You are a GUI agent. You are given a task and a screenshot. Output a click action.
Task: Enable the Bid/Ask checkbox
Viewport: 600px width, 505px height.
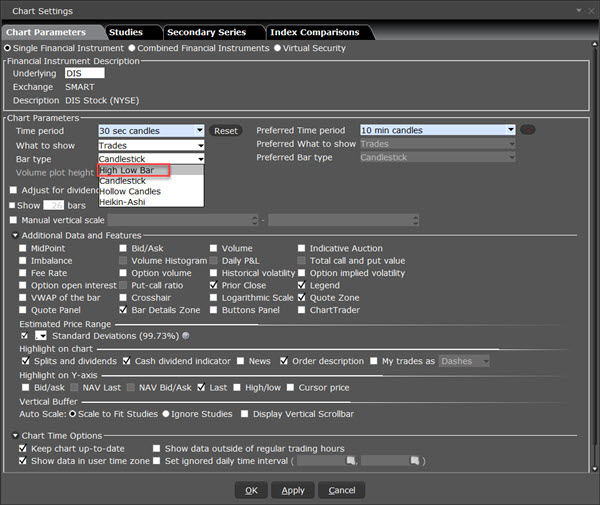click(x=123, y=248)
